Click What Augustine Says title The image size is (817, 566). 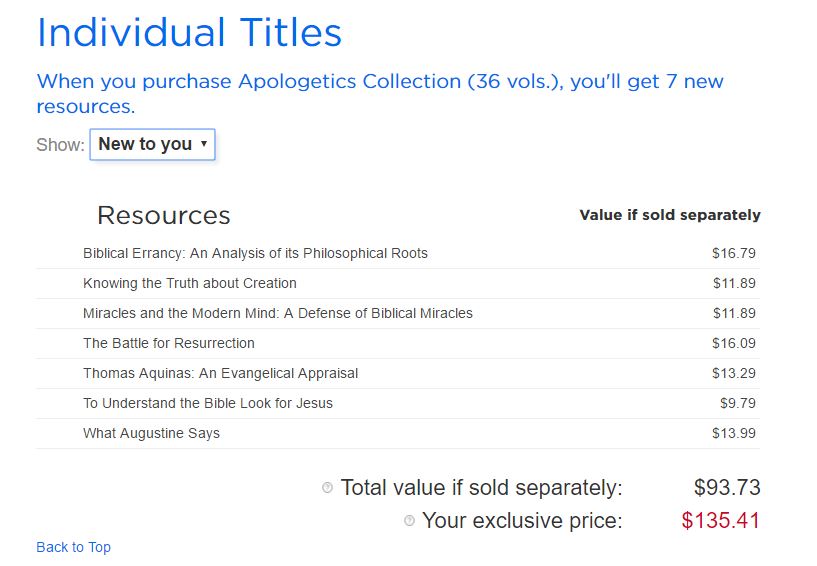tap(151, 433)
